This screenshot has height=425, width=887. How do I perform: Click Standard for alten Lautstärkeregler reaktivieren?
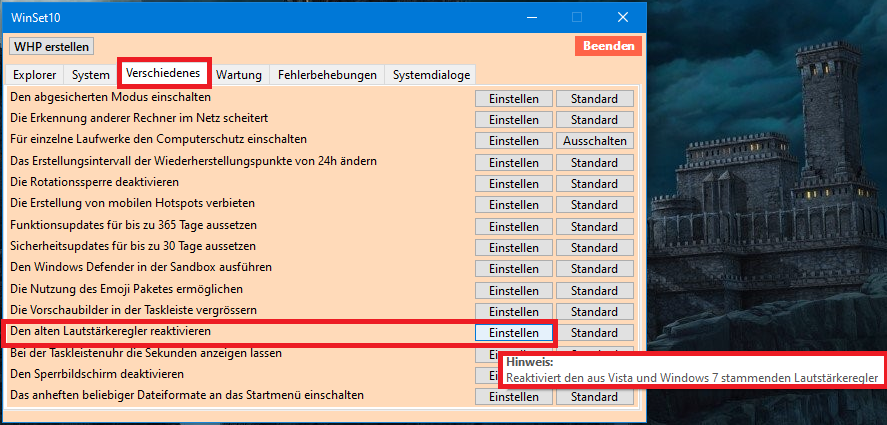[x=595, y=333]
